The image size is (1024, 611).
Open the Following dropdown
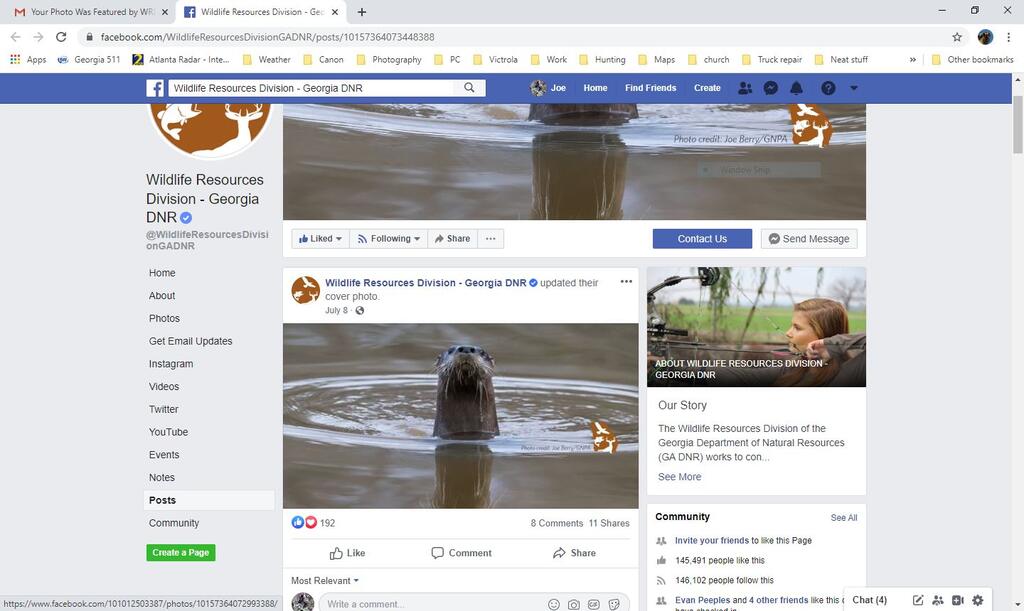(x=389, y=239)
